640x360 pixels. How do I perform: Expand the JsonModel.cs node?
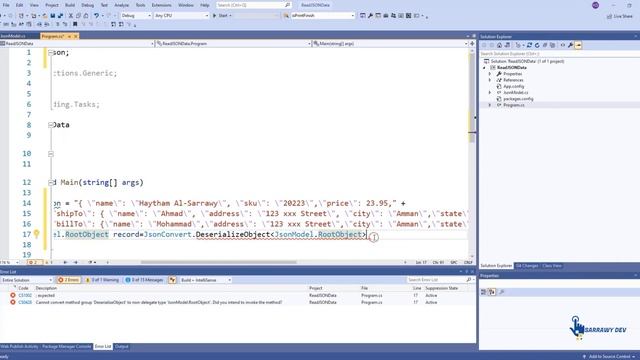click(x=490, y=93)
